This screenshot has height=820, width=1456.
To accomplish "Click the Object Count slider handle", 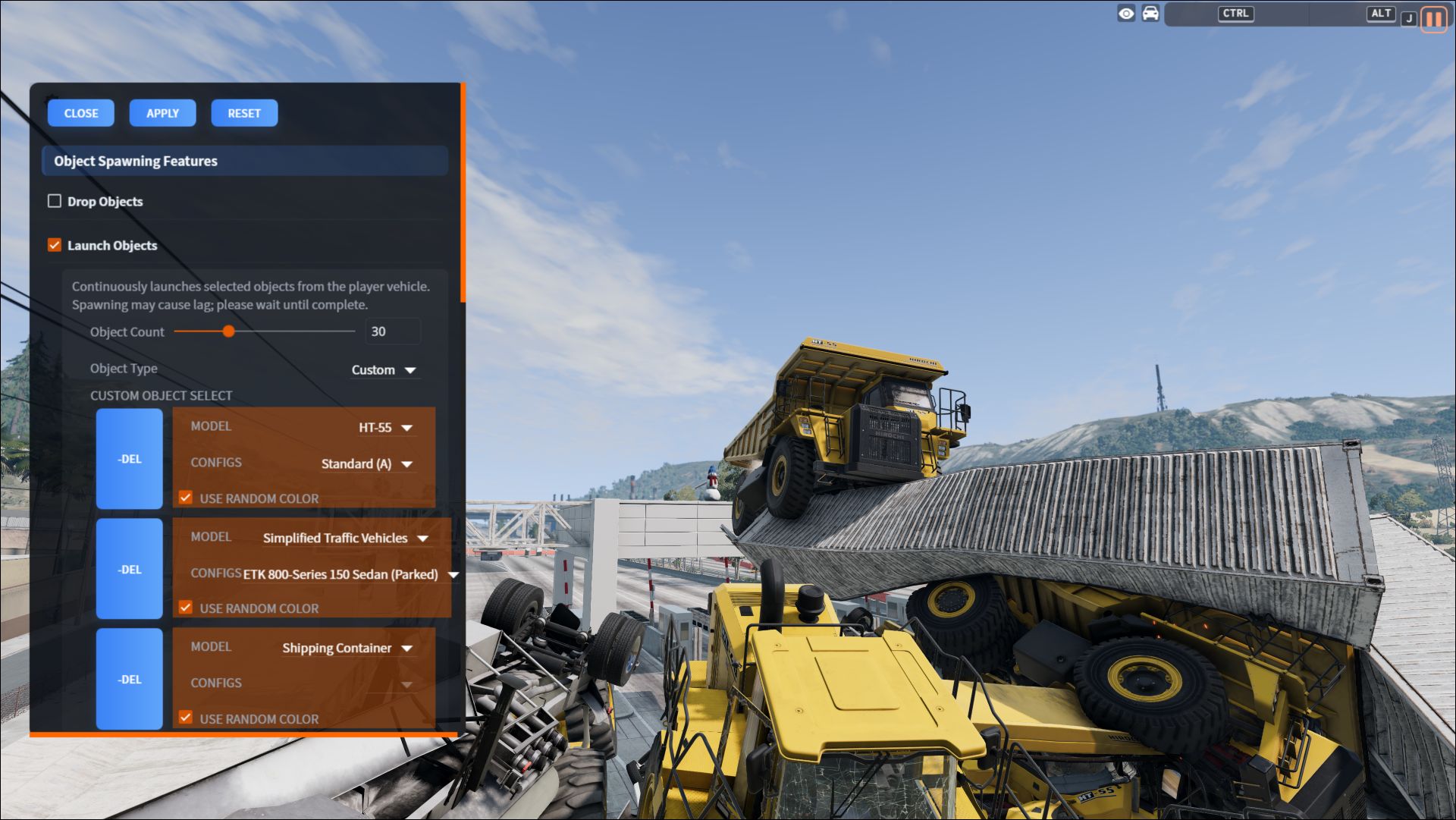I will click(228, 331).
